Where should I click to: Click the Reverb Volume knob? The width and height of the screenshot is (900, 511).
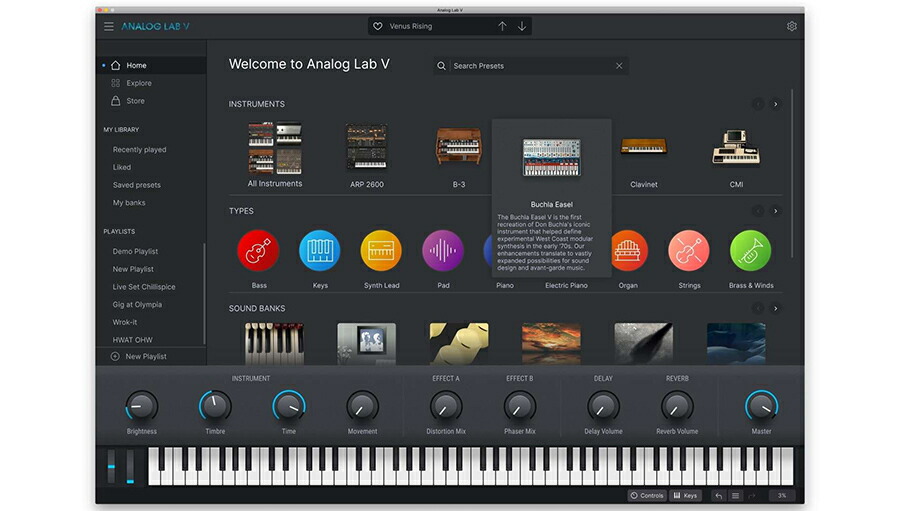click(677, 407)
